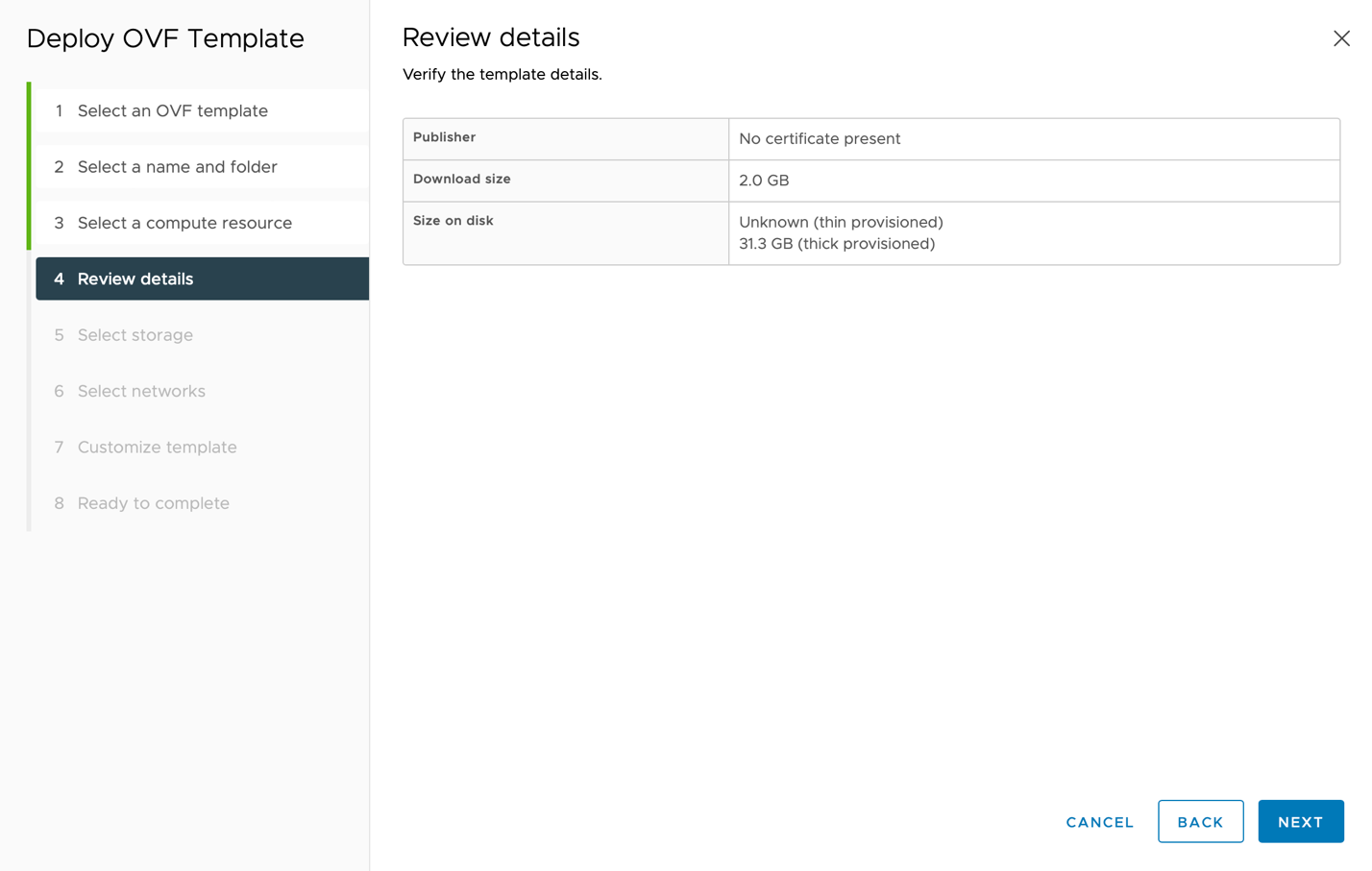Viewport: 1372px width, 871px height.
Task: Click the No certificate present value
Action: point(820,138)
